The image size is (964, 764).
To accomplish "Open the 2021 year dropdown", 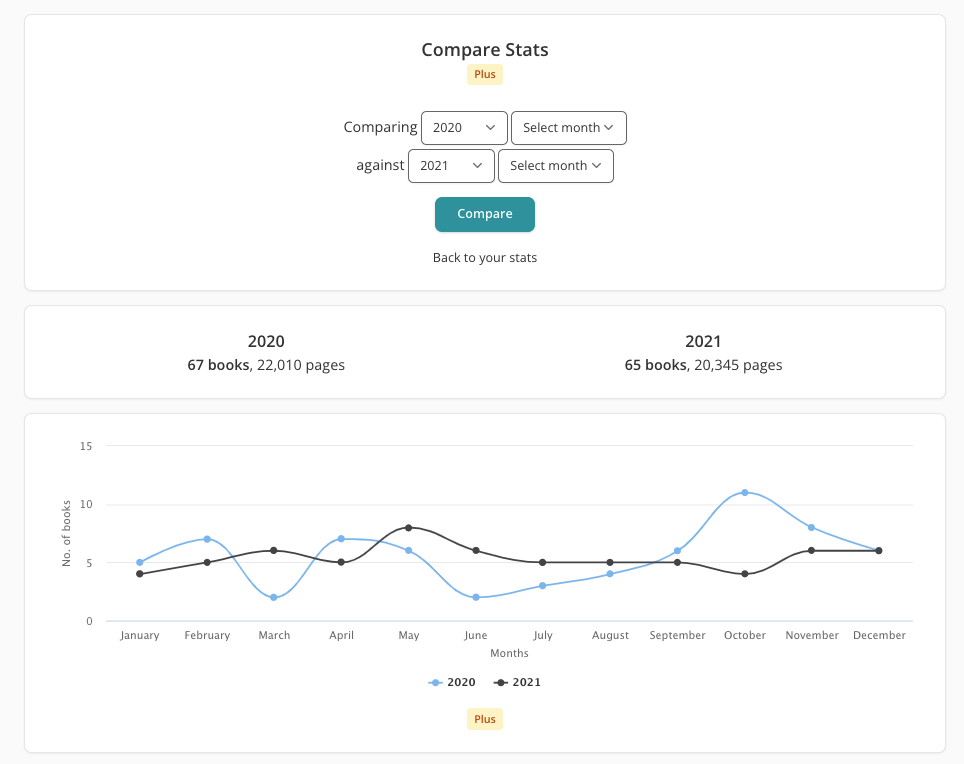I will coord(451,166).
